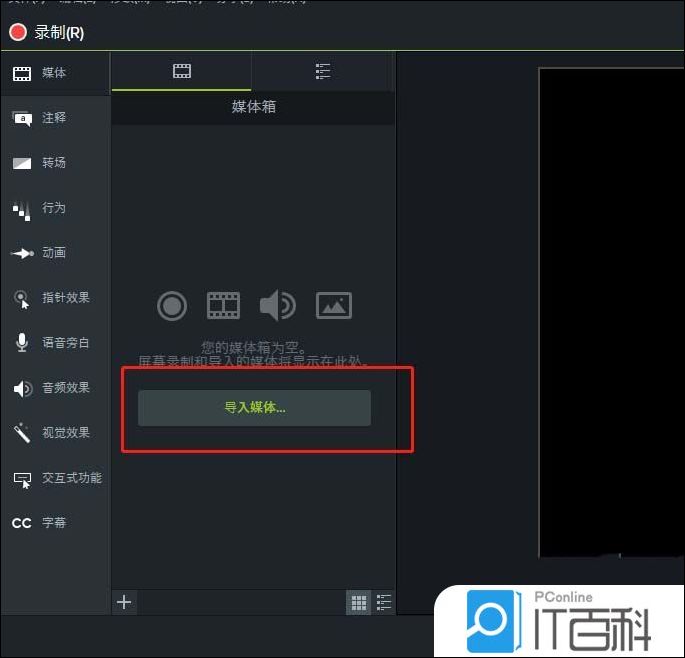The height and width of the screenshot is (658, 685).
Task: Click the speaker audio icon in empty bin
Action: point(277,306)
